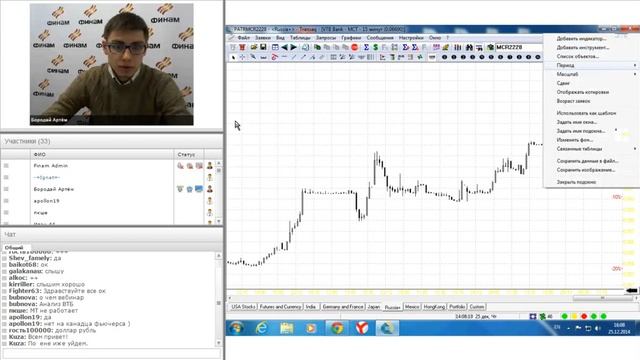Image resolution: width=640 pixels, height=360 pixels.
Task: Select the black arrow pointer tool
Action: 233,58
